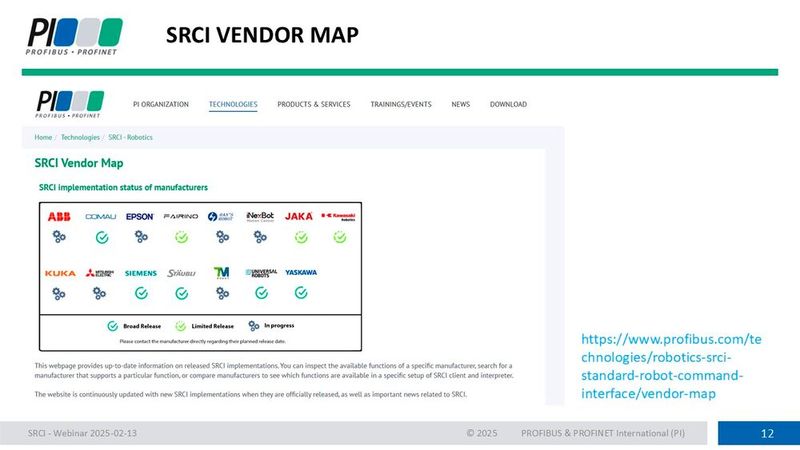Click the large PI logo on the slide

pyautogui.click(x=74, y=36)
